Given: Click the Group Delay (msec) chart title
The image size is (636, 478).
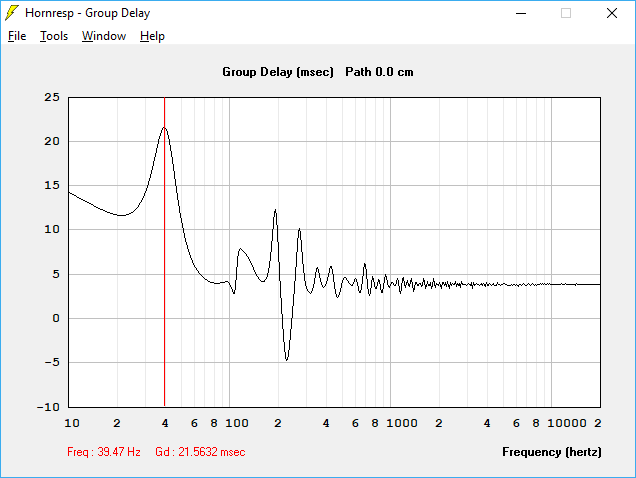Looking at the screenshot, I should 278,72.
